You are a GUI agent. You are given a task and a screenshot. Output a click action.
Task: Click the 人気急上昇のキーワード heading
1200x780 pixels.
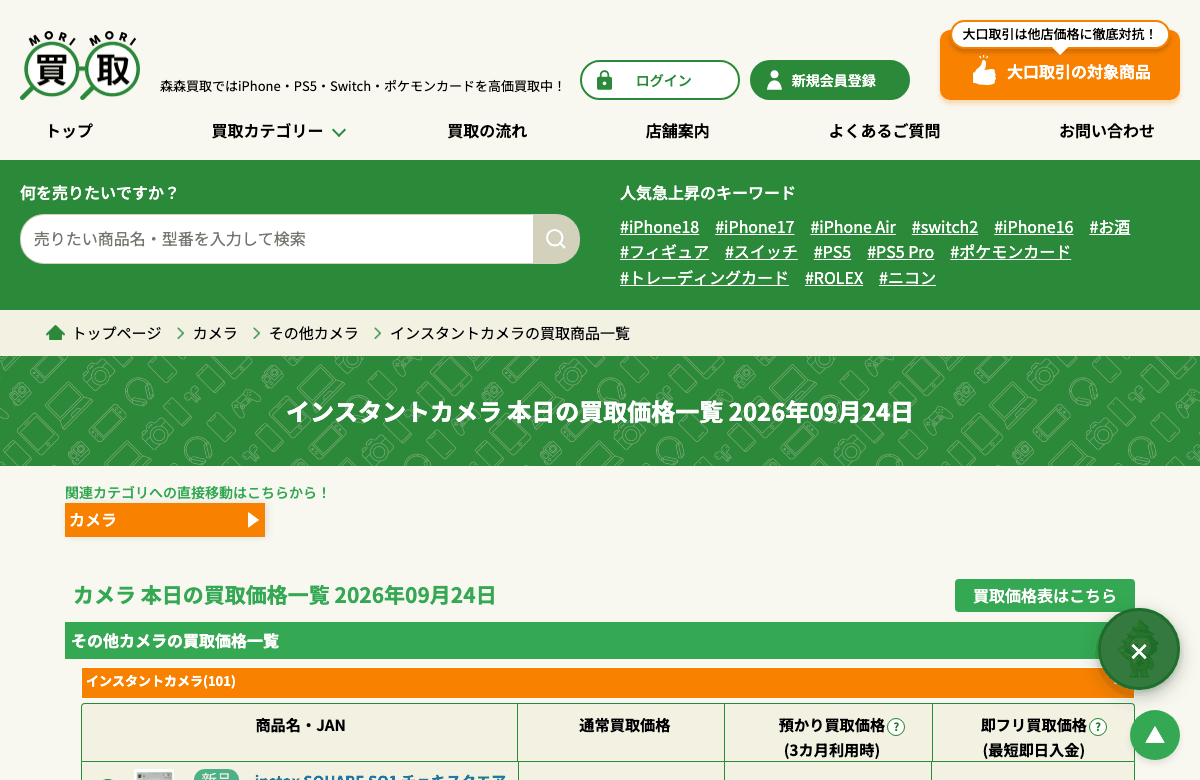pos(708,193)
